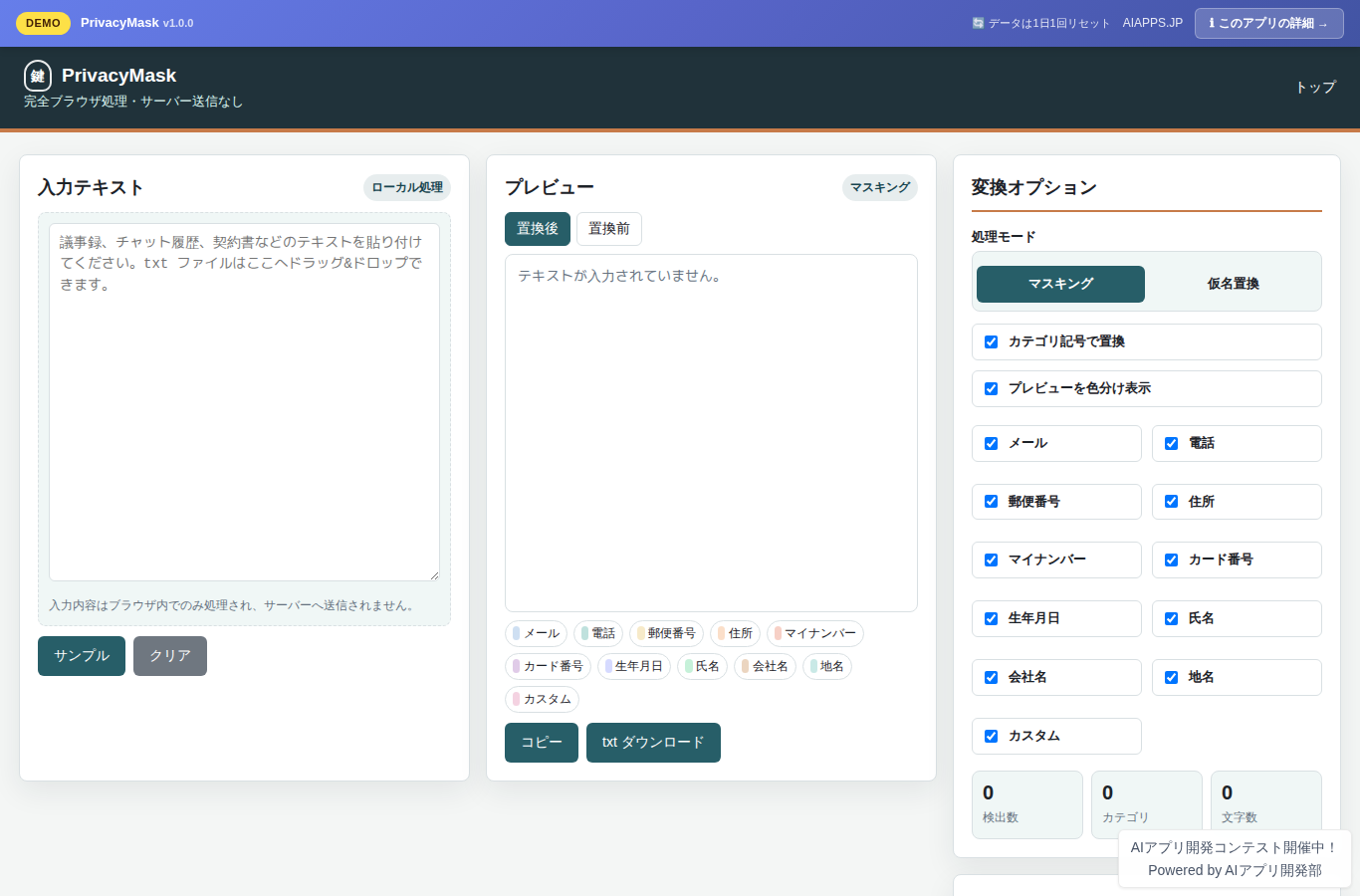Image resolution: width=1360 pixels, height=896 pixels.
Task: Uncheck メール detection checkbox
Action: [x=991, y=443]
